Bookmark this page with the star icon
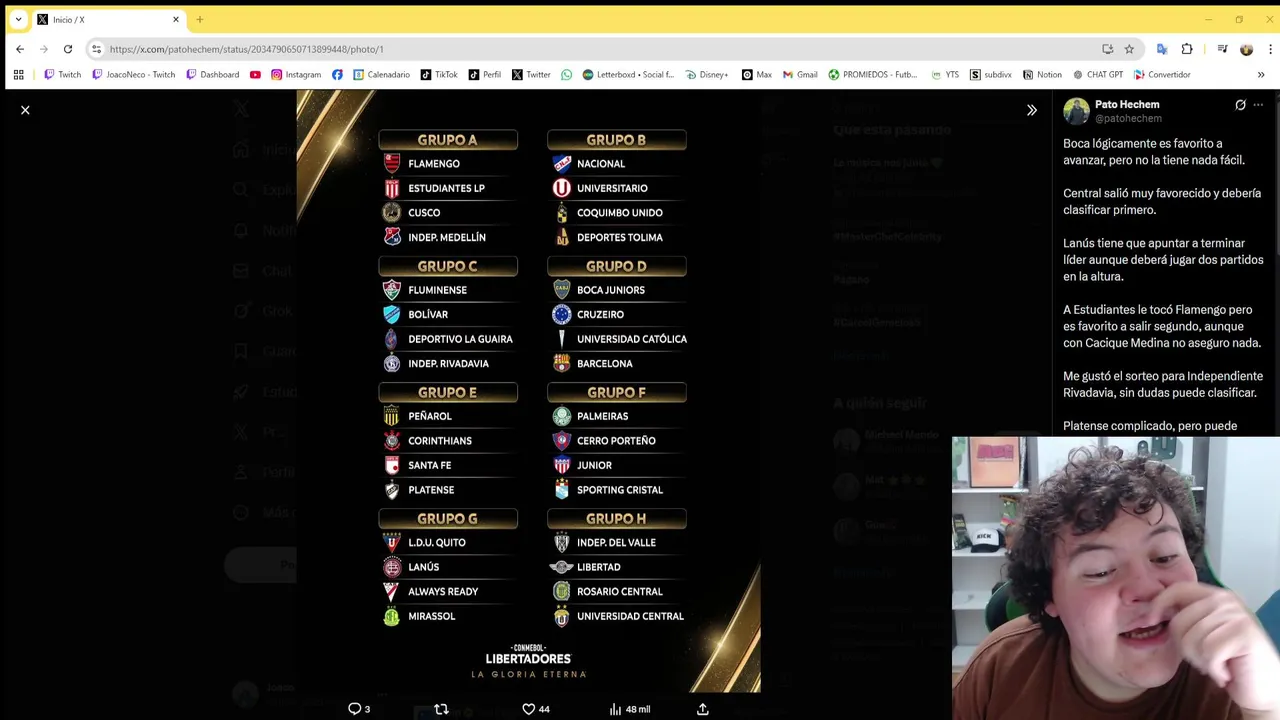The height and width of the screenshot is (720, 1280). (x=1129, y=49)
